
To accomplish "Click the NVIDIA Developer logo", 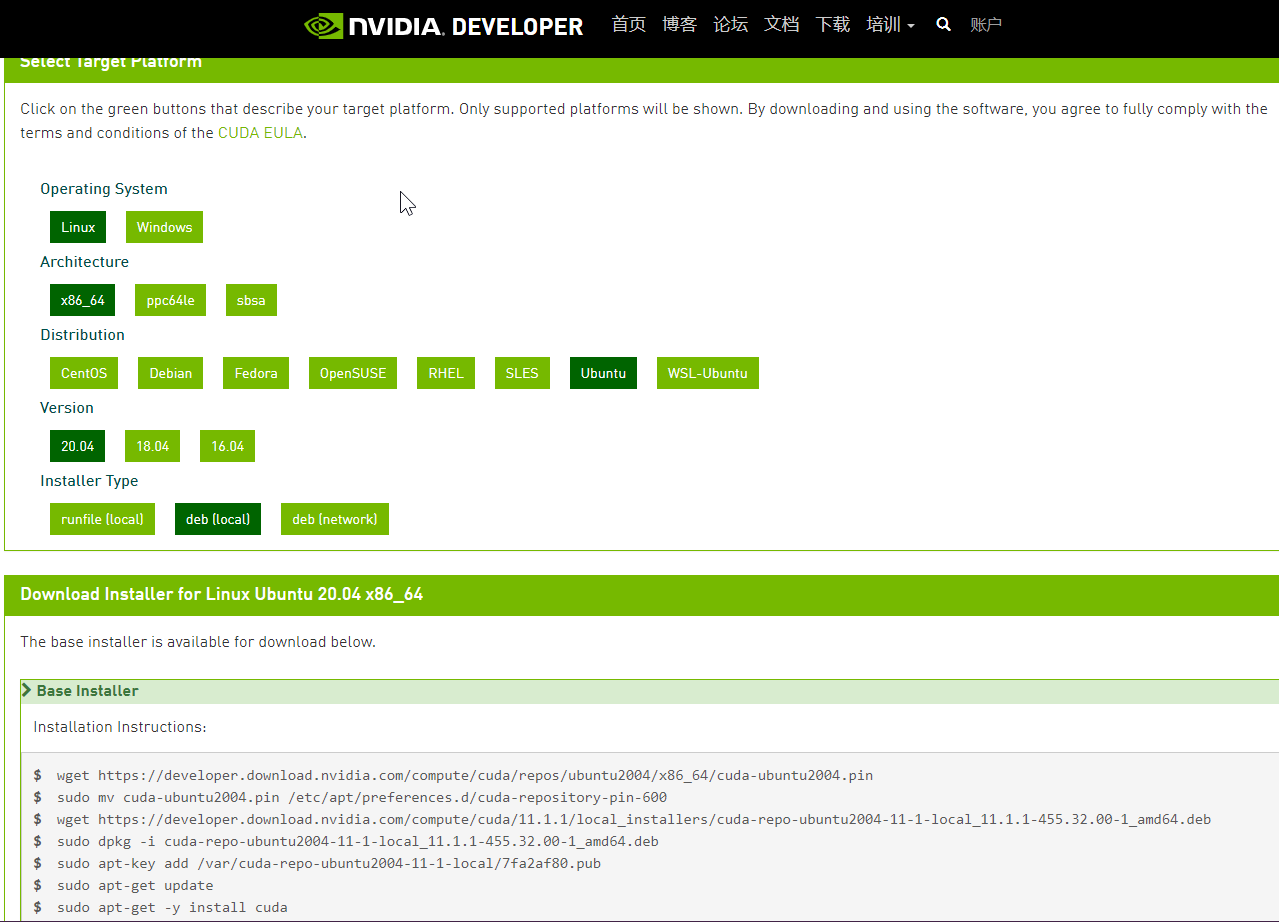I will tap(444, 26).
